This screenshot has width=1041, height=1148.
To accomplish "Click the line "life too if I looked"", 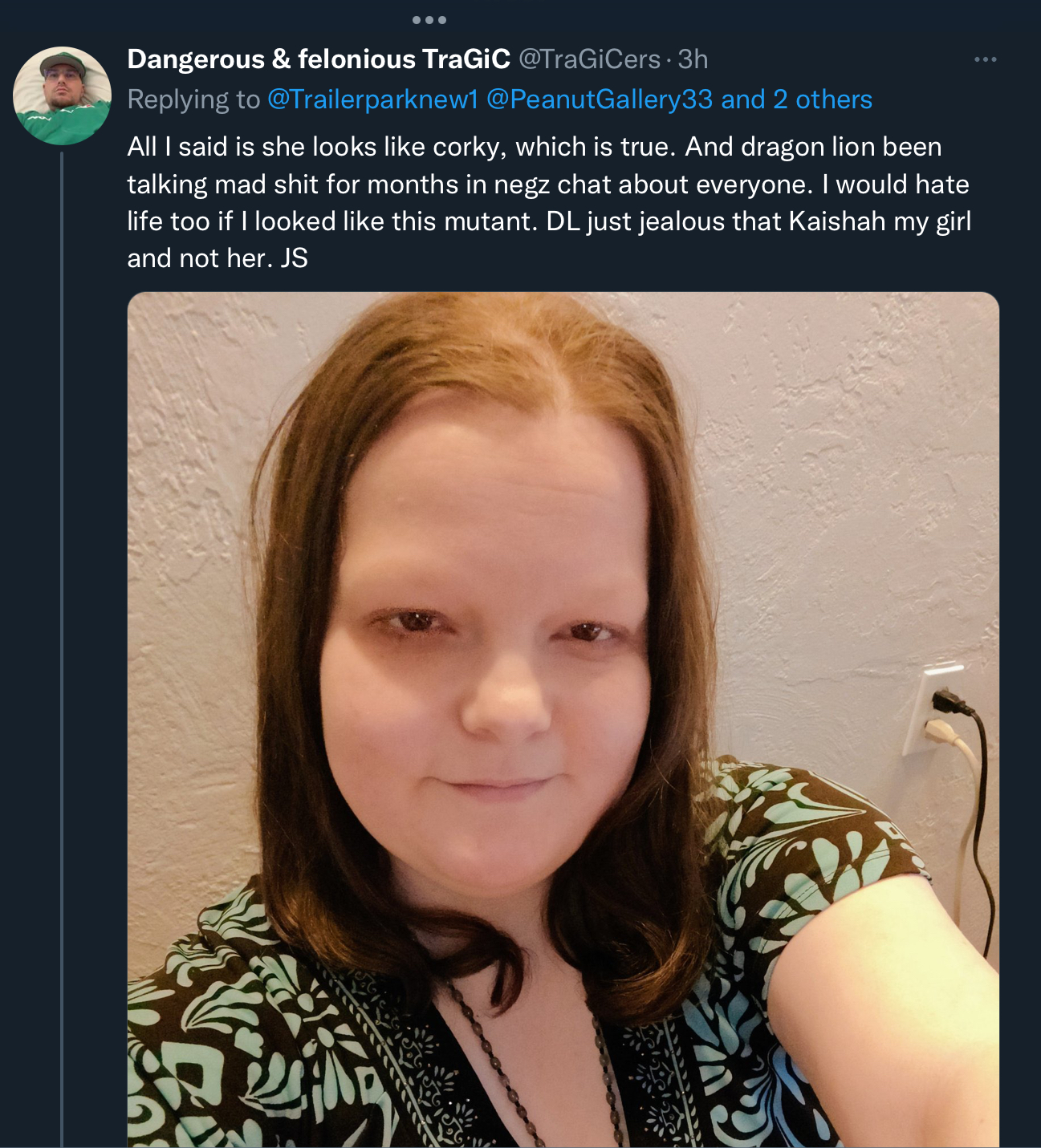I will (x=549, y=221).
